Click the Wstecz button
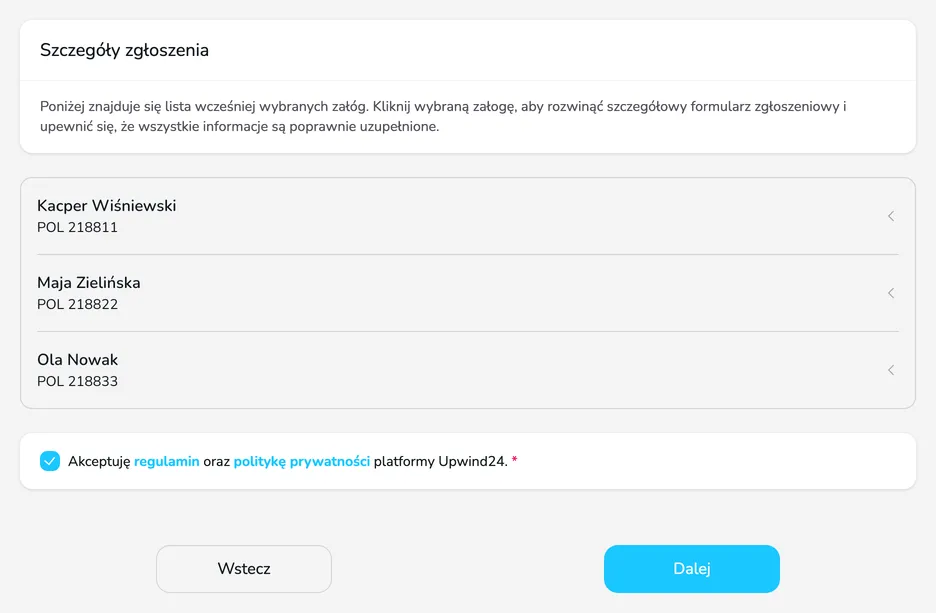This screenshot has height=613, width=936. click(x=244, y=569)
